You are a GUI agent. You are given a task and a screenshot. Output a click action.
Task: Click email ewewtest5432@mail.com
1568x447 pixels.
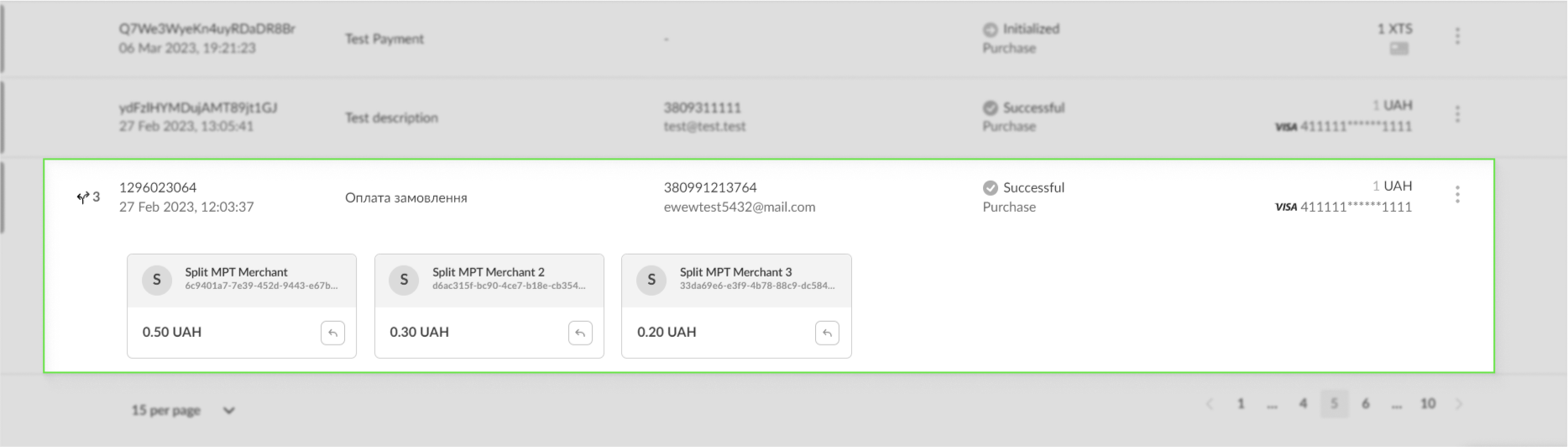[739, 207]
